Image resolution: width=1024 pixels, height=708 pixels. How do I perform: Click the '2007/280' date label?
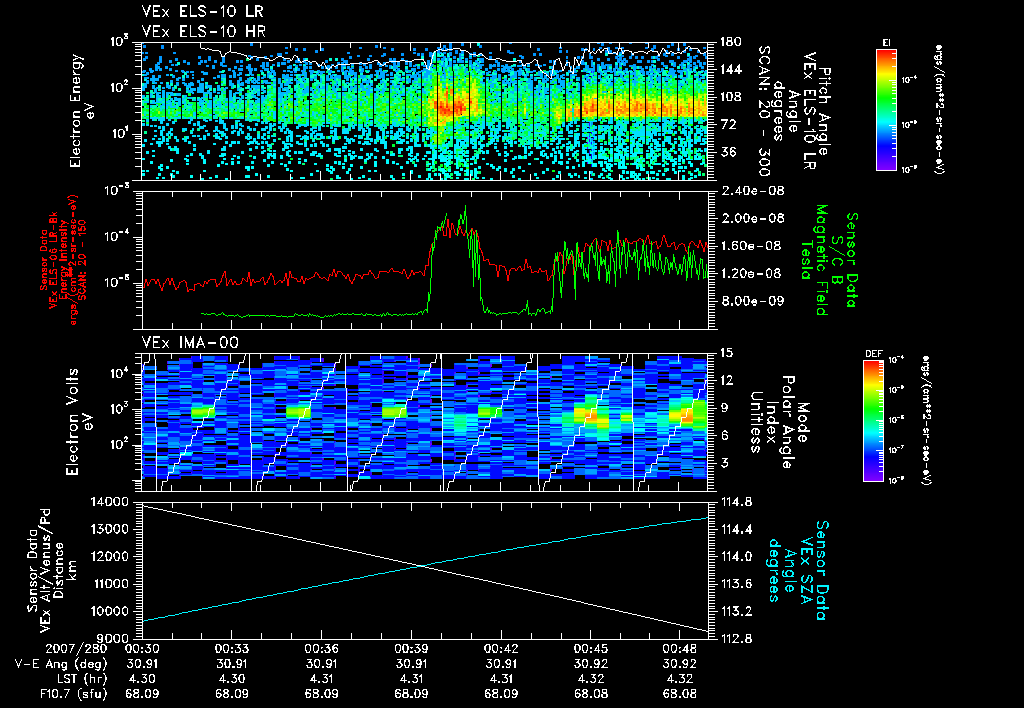[76, 649]
